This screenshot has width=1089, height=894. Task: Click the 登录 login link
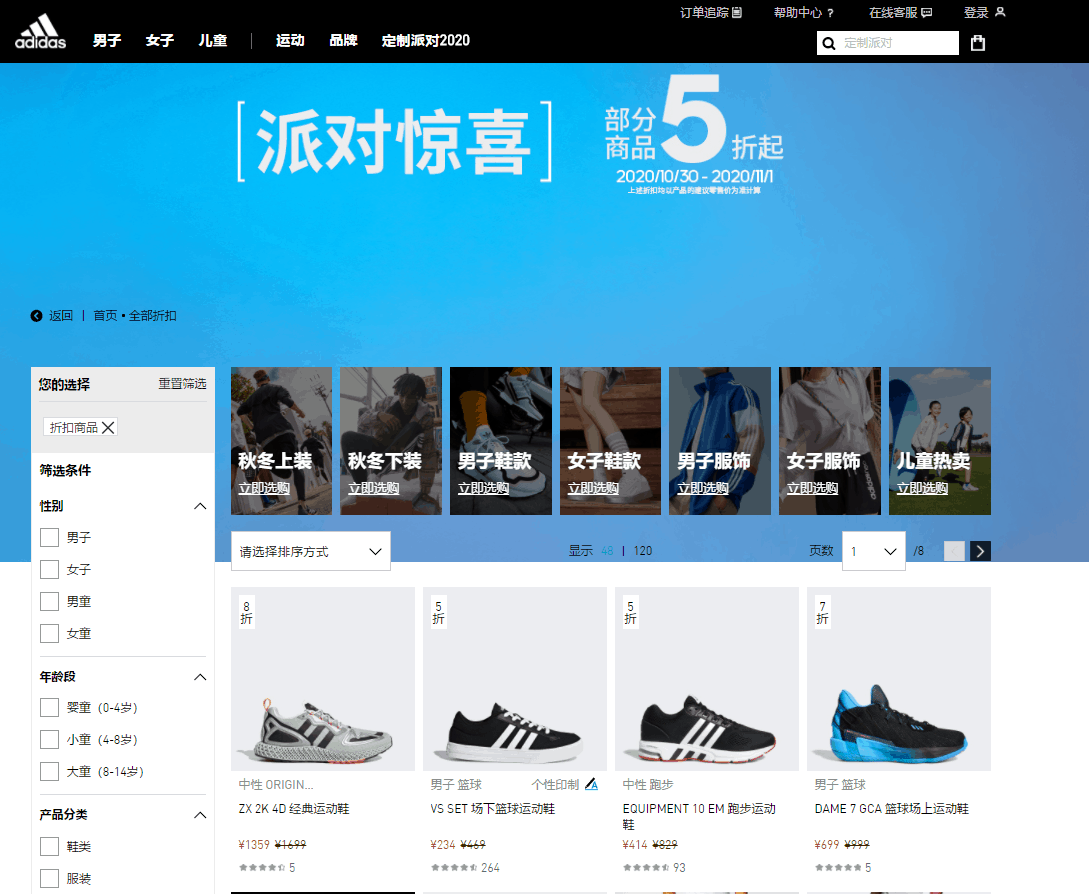click(976, 13)
